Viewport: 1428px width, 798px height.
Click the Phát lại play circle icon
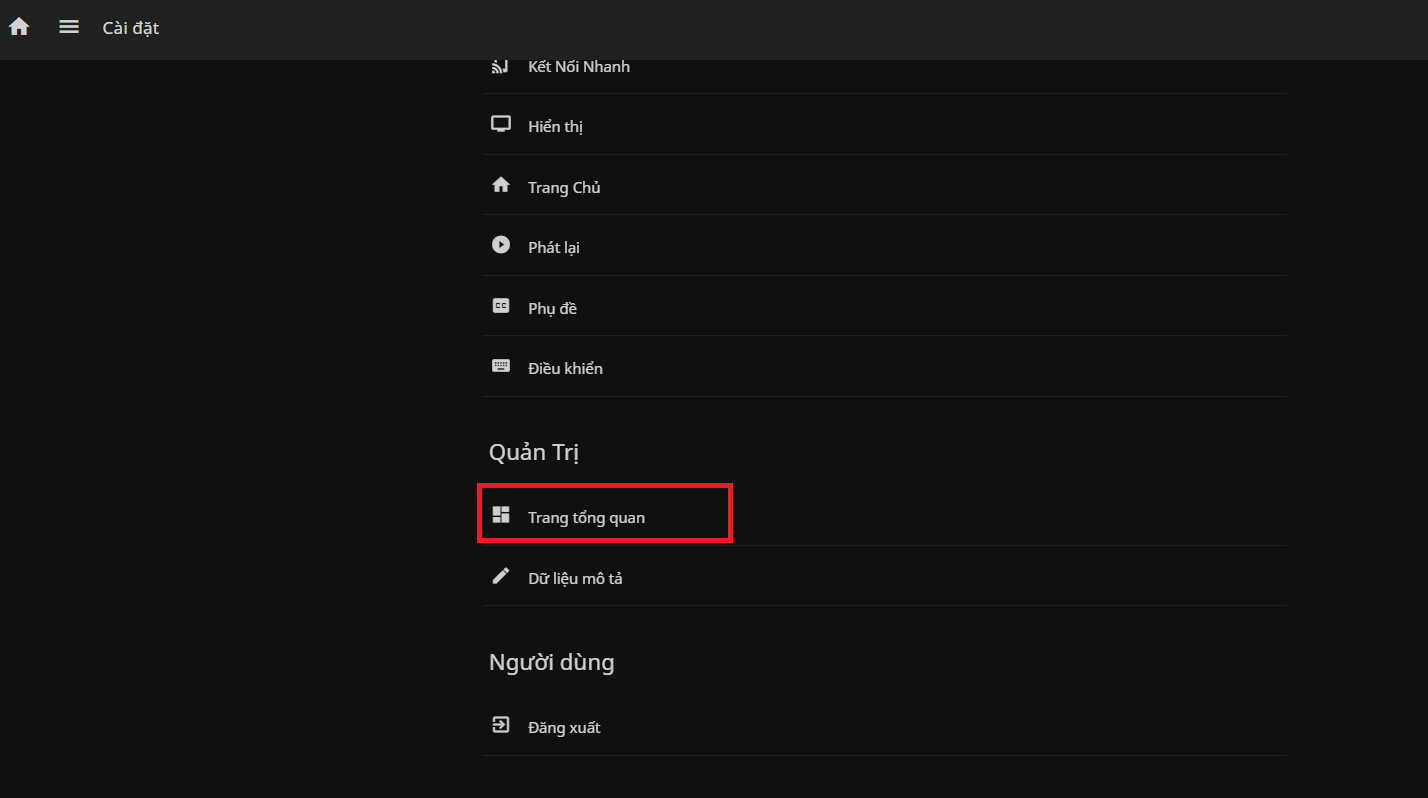501,245
